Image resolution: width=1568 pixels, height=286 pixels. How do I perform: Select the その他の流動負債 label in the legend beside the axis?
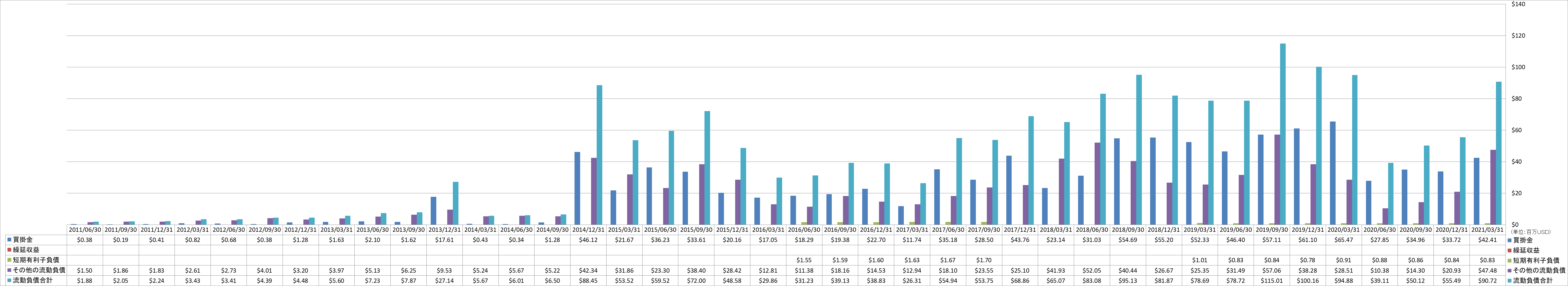(x=1539, y=270)
